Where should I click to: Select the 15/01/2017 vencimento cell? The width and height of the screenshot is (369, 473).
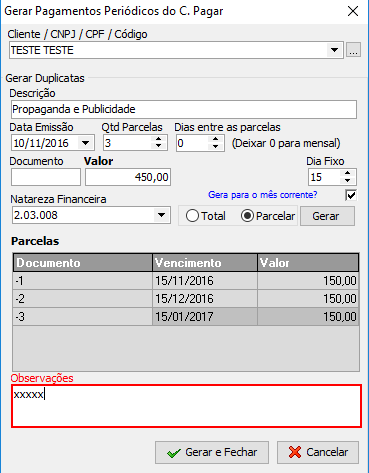tap(205, 317)
